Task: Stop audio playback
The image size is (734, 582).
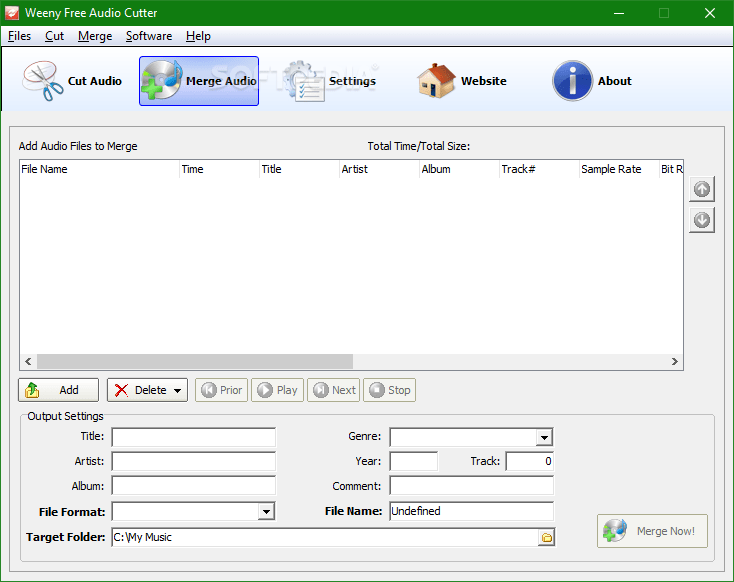Action: tap(389, 390)
